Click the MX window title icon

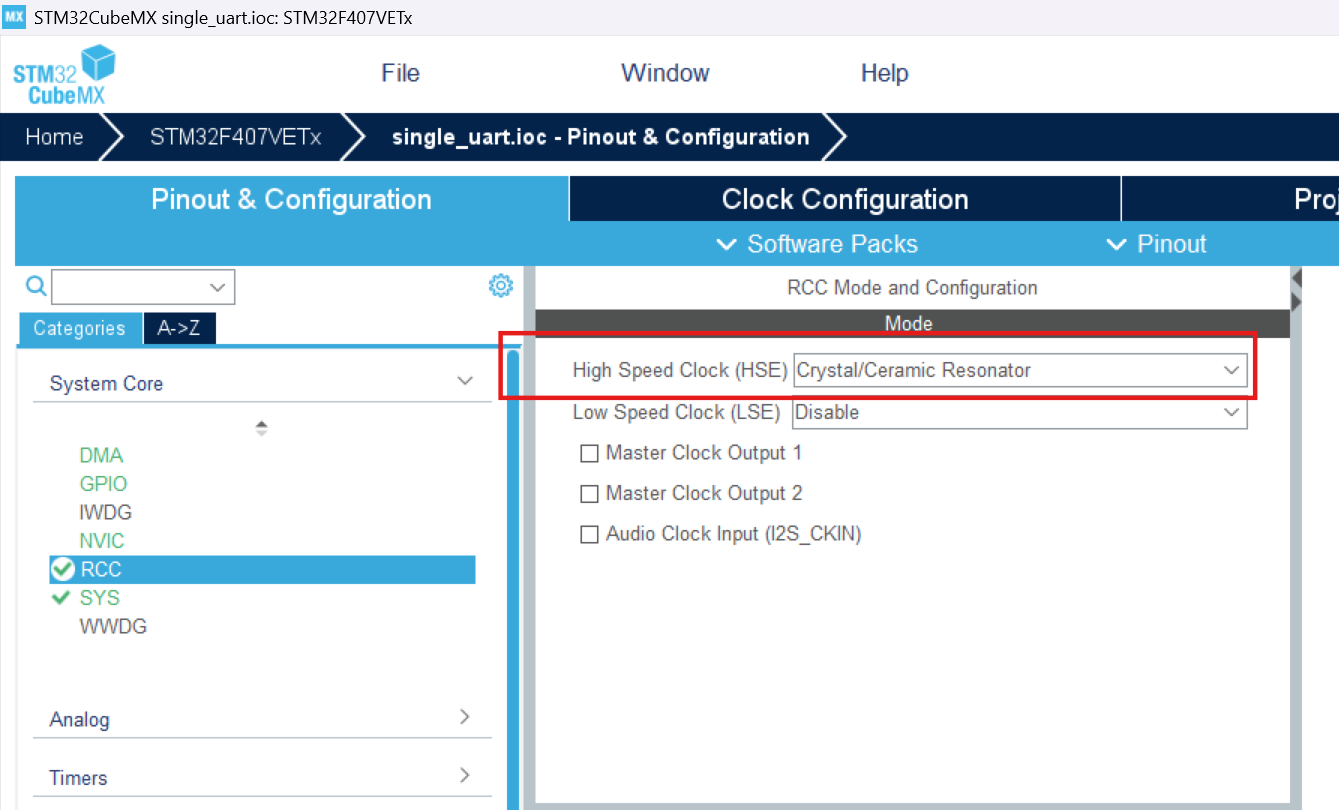click(14, 17)
